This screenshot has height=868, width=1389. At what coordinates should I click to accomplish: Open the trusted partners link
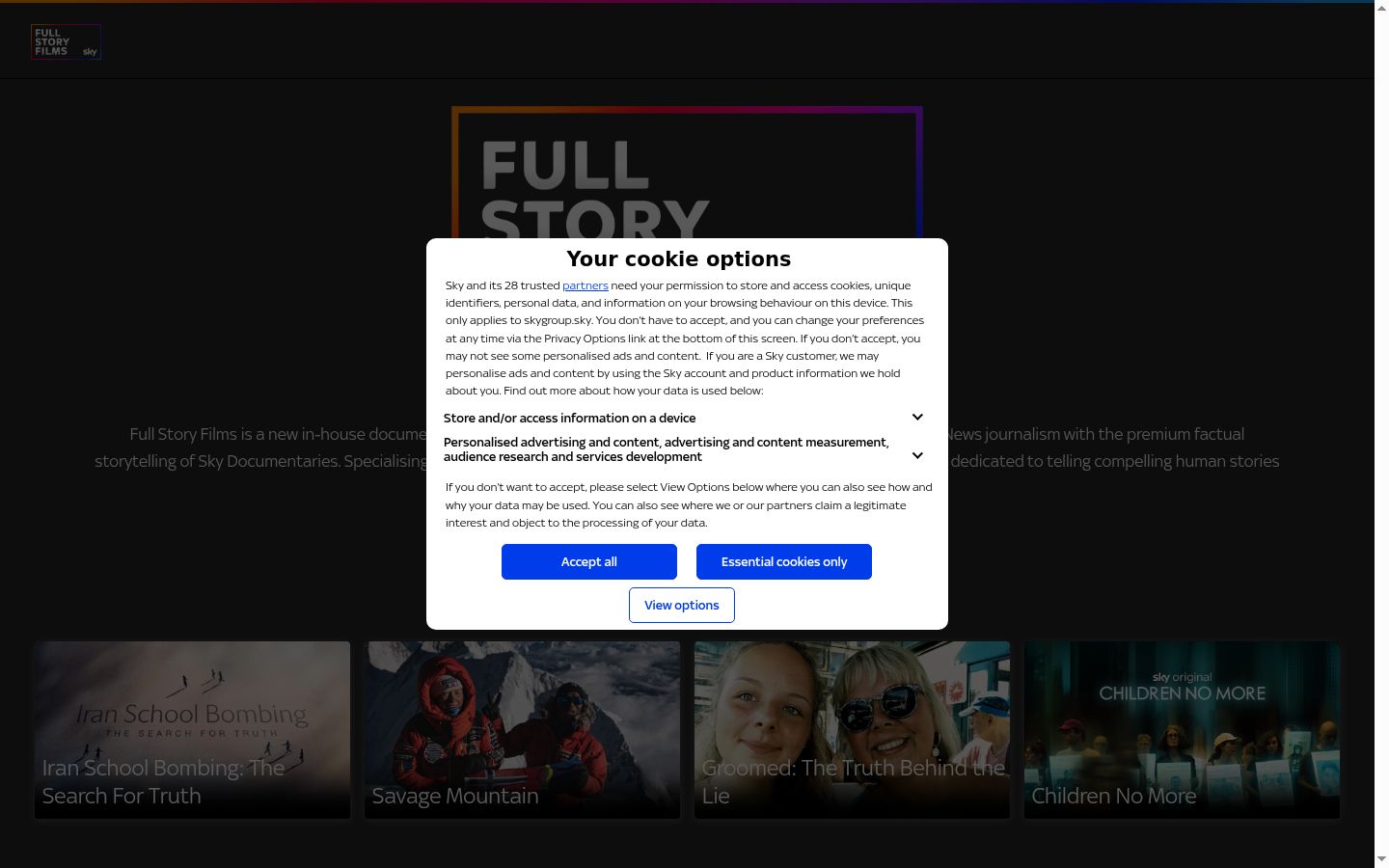coord(586,285)
